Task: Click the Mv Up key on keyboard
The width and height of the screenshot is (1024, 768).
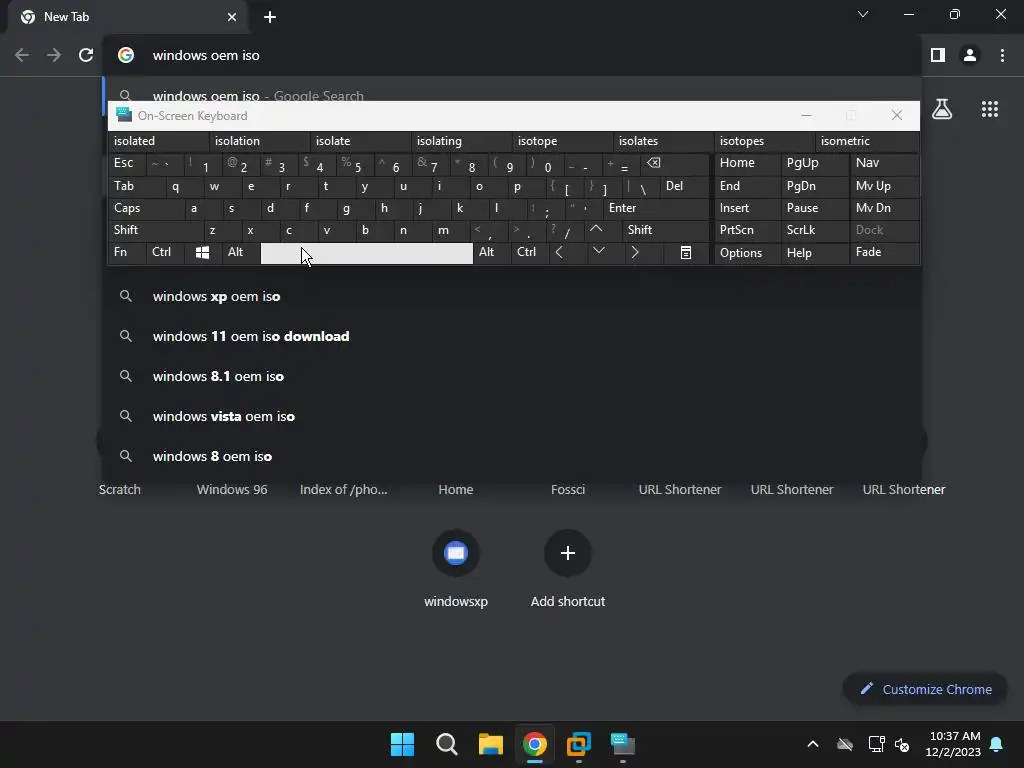Action: pos(884,186)
